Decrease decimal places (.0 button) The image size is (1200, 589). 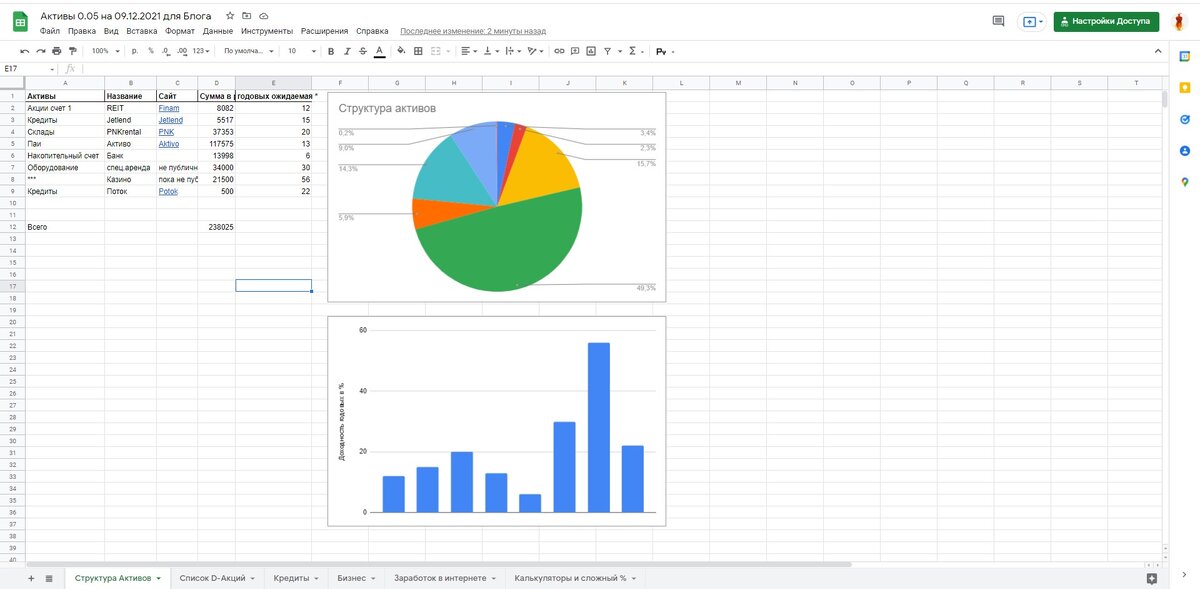click(166, 51)
